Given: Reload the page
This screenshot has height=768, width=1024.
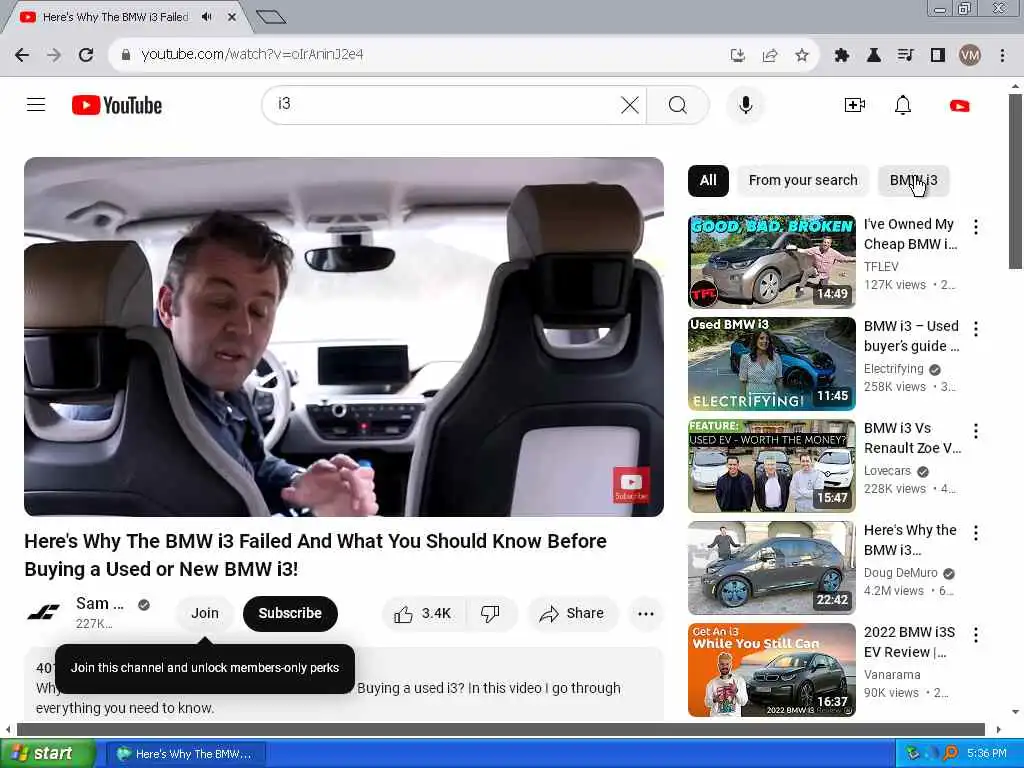Looking at the screenshot, I should tap(86, 55).
